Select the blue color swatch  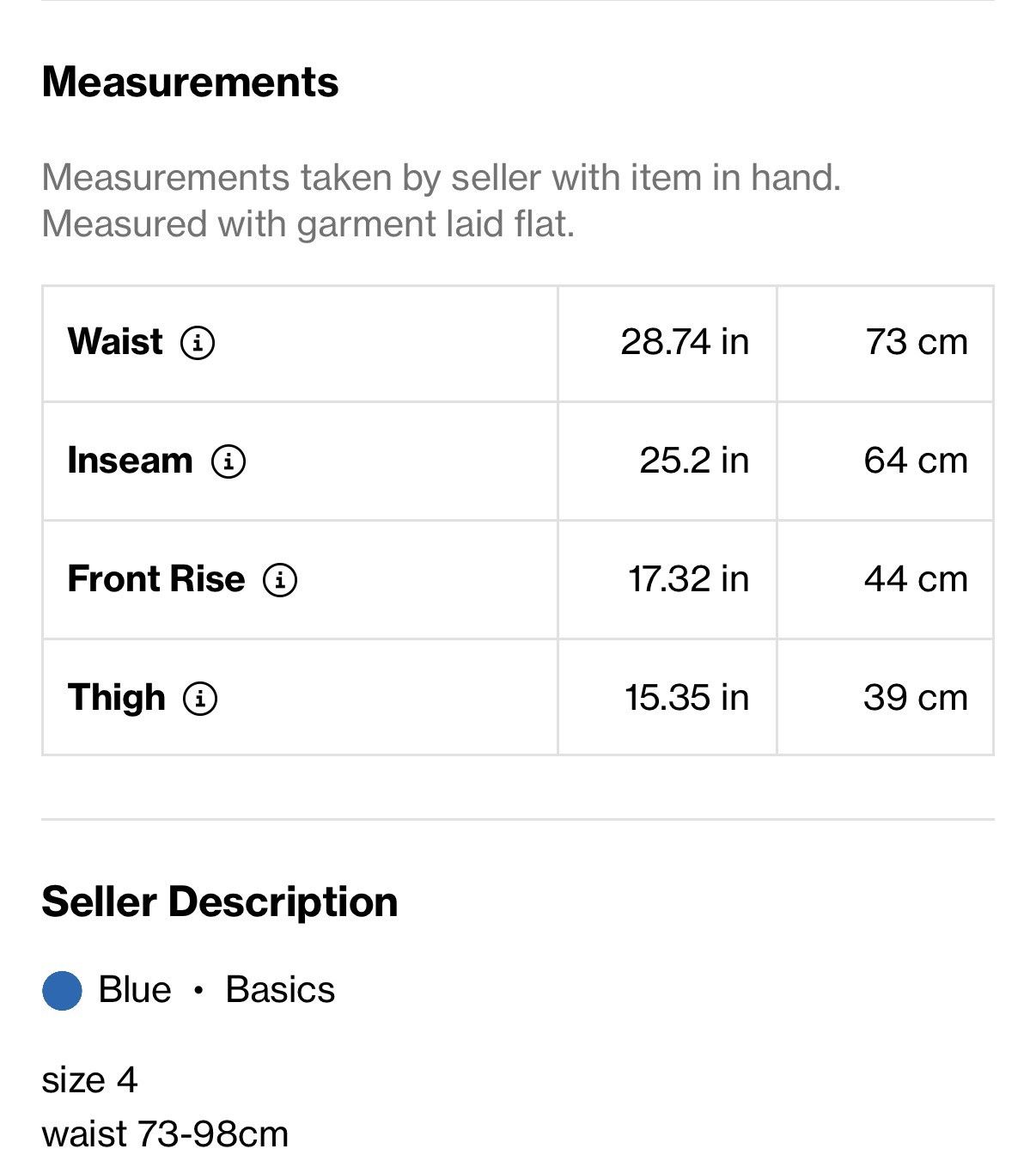[62, 991]
